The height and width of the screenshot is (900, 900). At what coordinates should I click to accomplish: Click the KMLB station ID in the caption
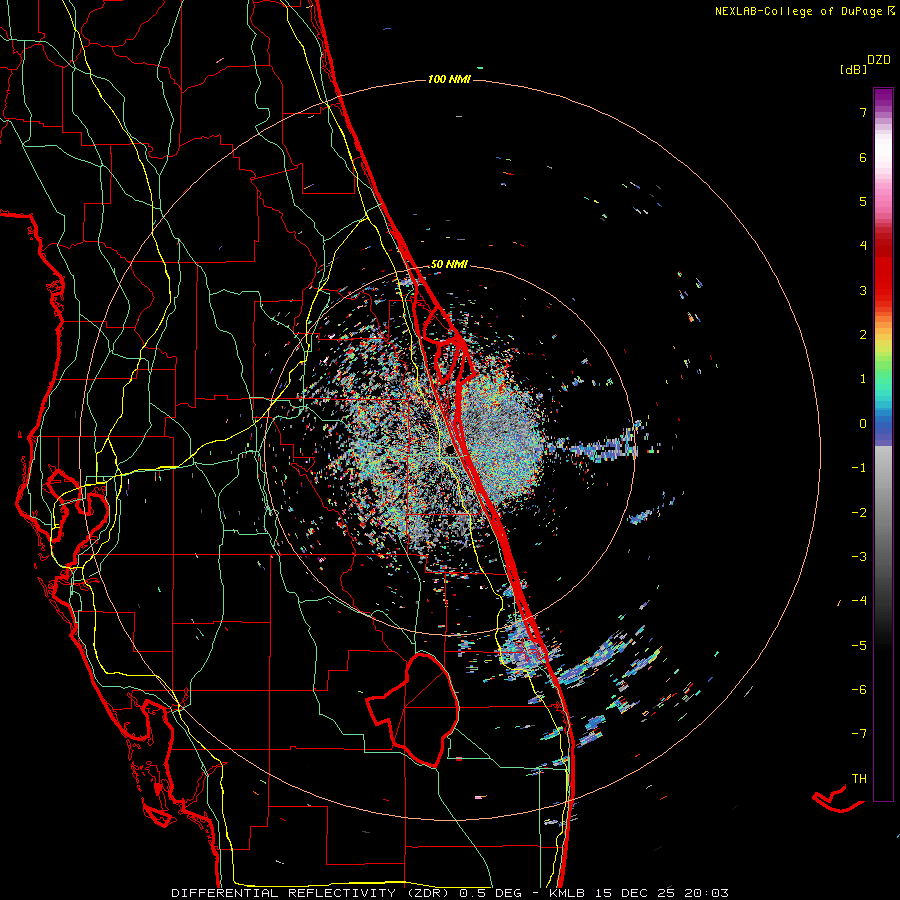567,893
